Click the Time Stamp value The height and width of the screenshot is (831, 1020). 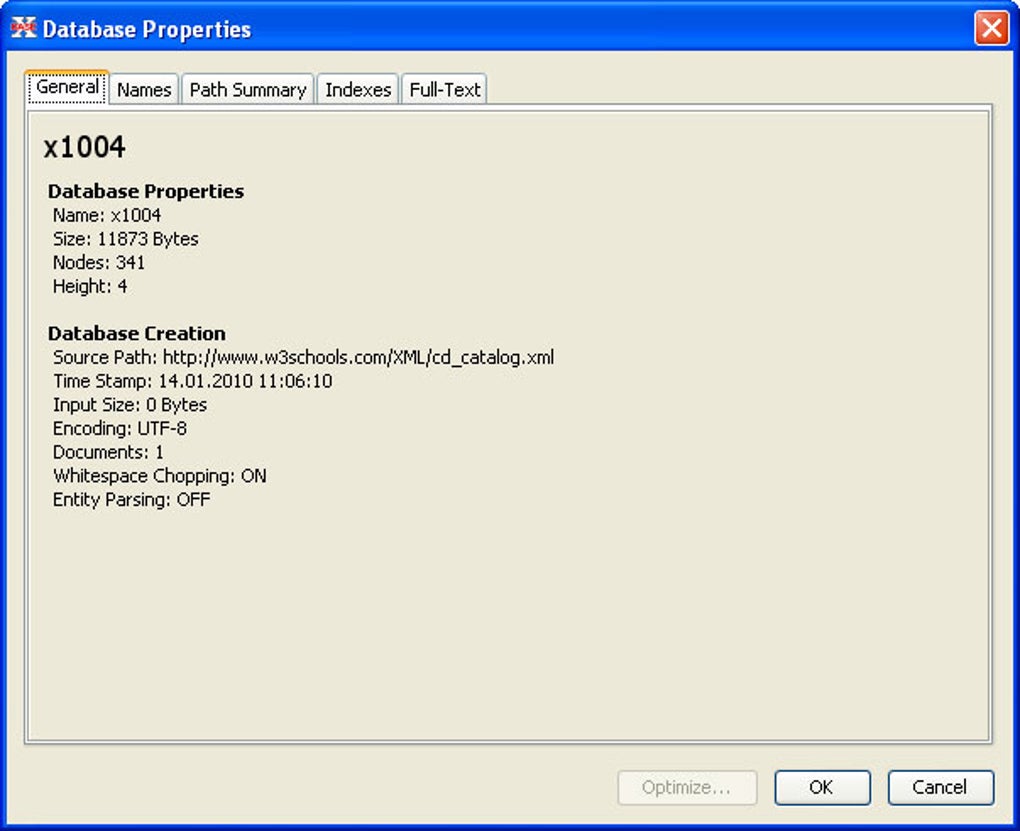pos(193,381)
